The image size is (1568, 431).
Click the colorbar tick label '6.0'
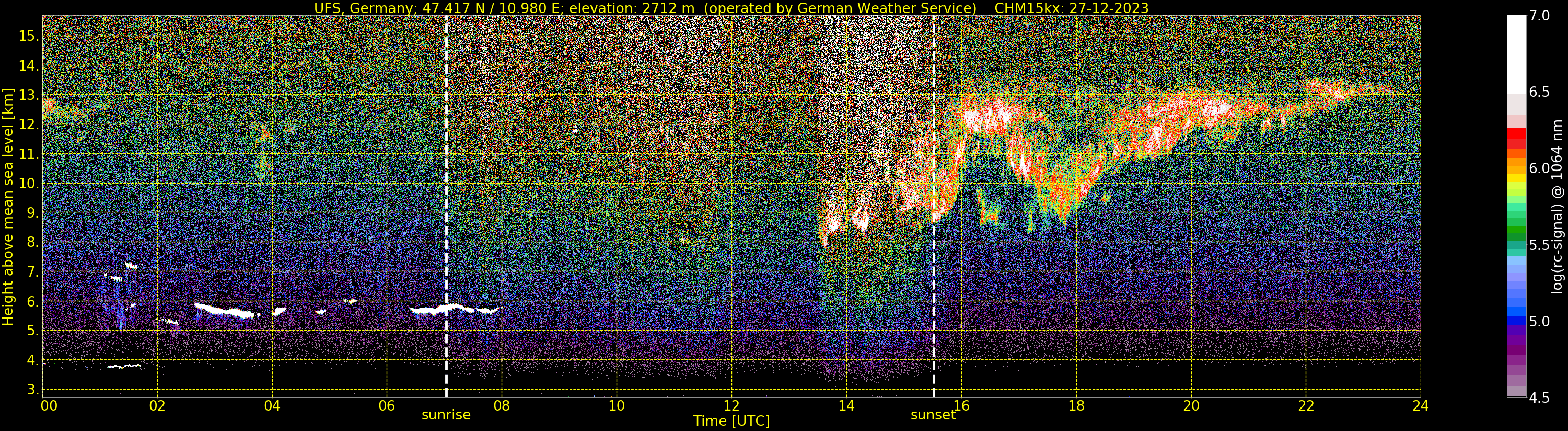[x=1539, y=168]
